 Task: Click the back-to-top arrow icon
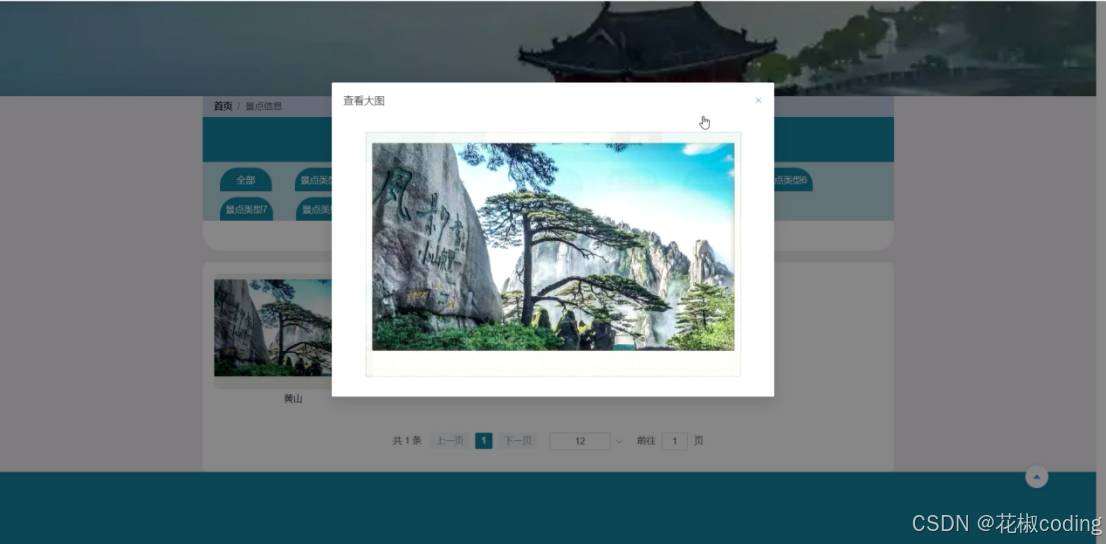(x=1036, y=477)
